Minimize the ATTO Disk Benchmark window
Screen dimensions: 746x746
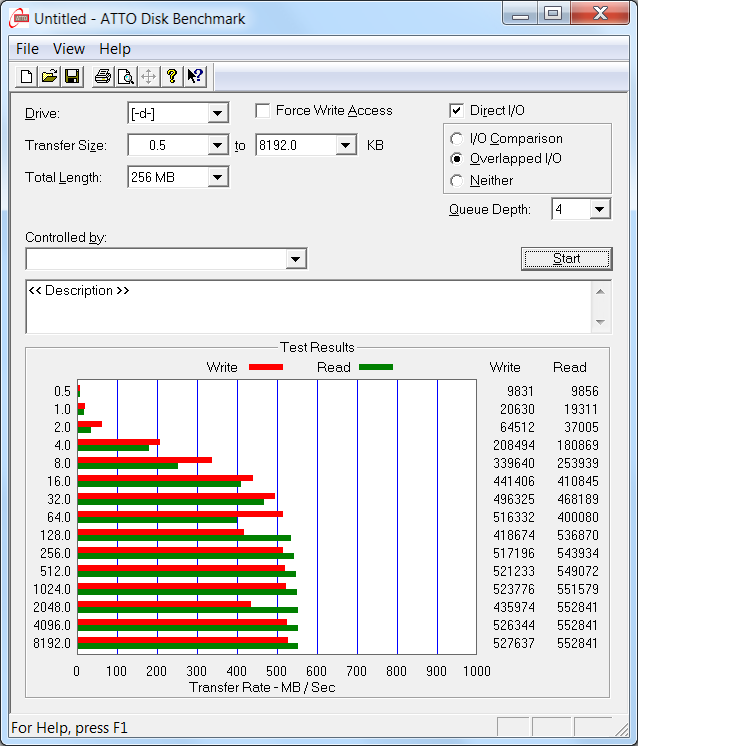point(520,14)
